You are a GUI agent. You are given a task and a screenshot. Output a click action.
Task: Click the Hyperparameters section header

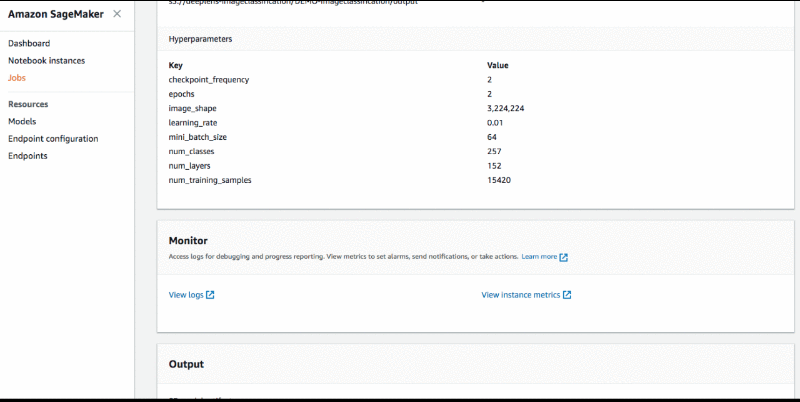[x=201, y=39]
